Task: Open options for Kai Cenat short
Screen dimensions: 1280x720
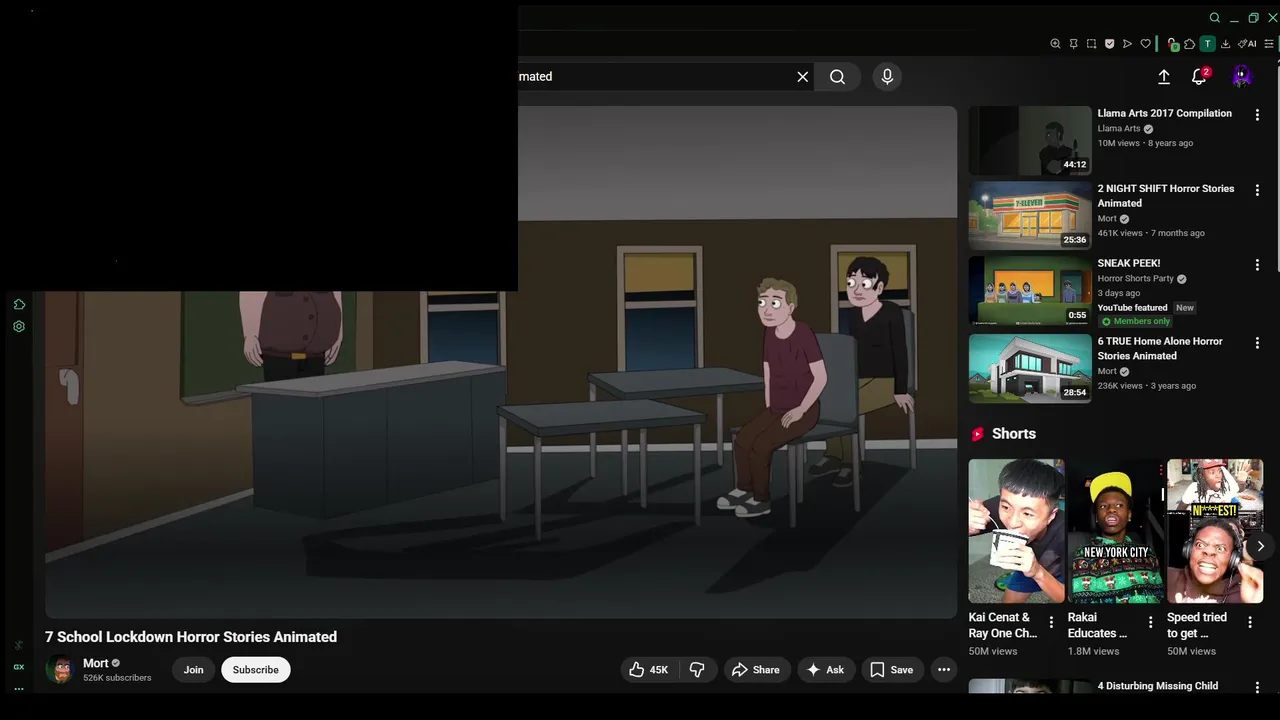Action: pyautogui.click(x=1051, y=622)
